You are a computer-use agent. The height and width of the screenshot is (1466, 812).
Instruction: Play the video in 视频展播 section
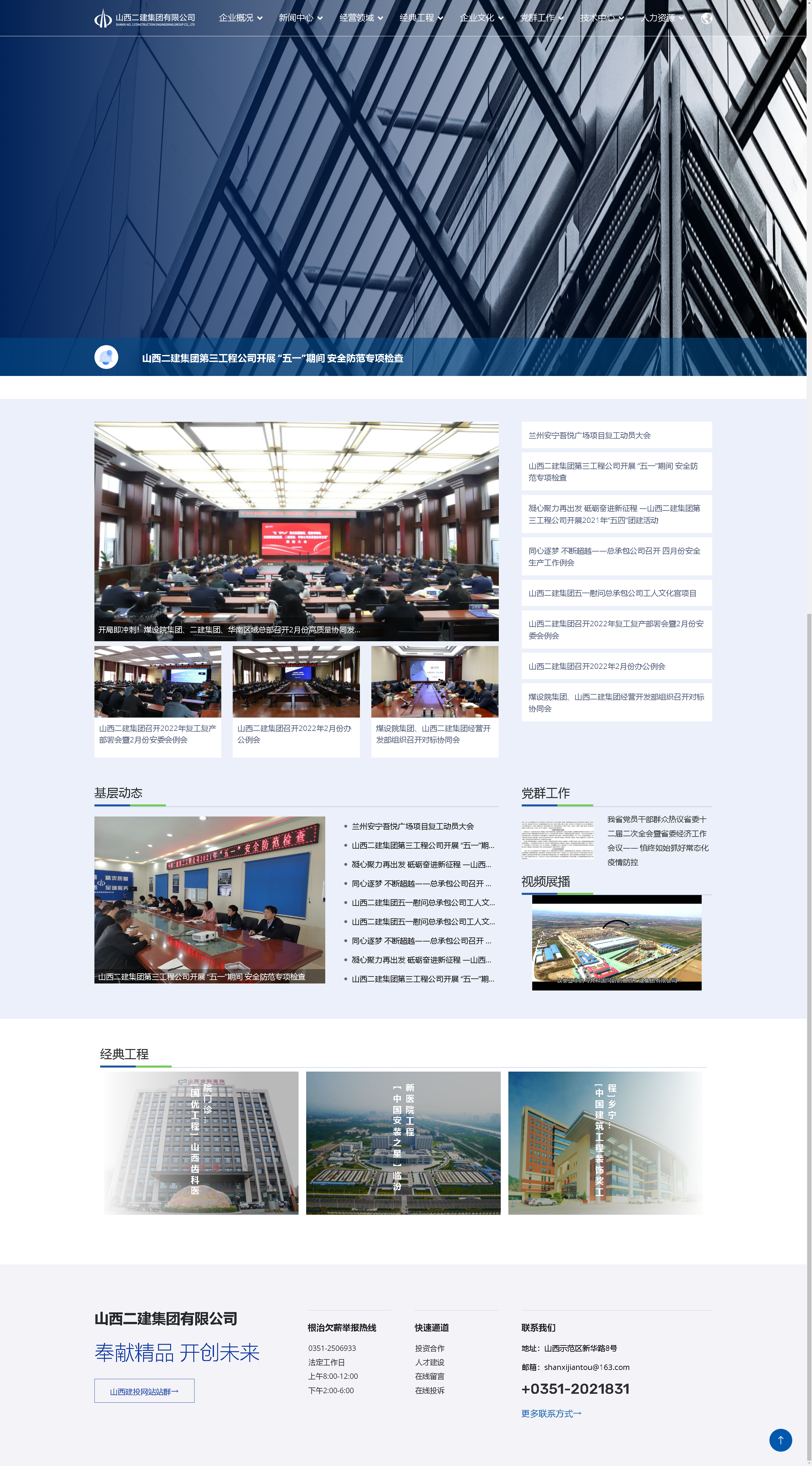[x=616, y=942]
